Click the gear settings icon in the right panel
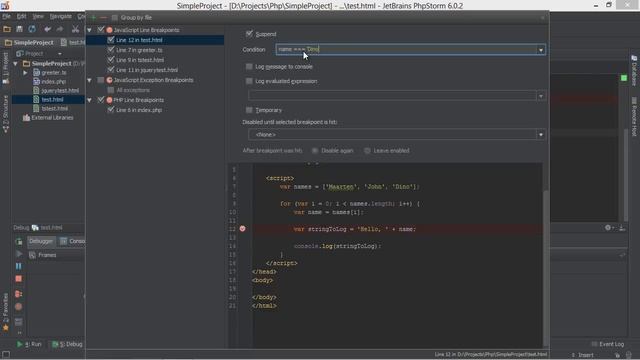This screenshot has height=360, width=640. click(x=608, y=228)
